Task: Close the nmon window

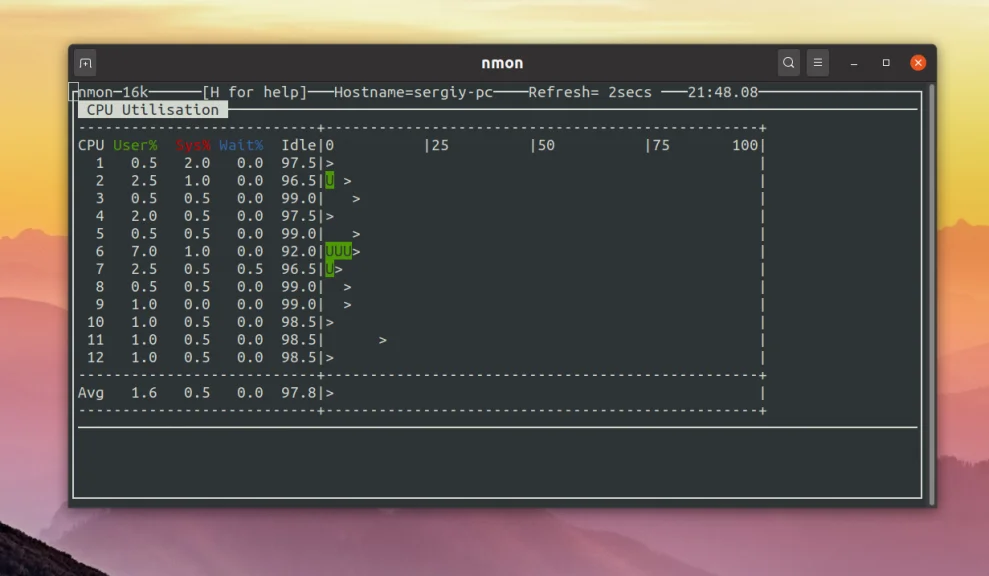Action: point(918,63)
